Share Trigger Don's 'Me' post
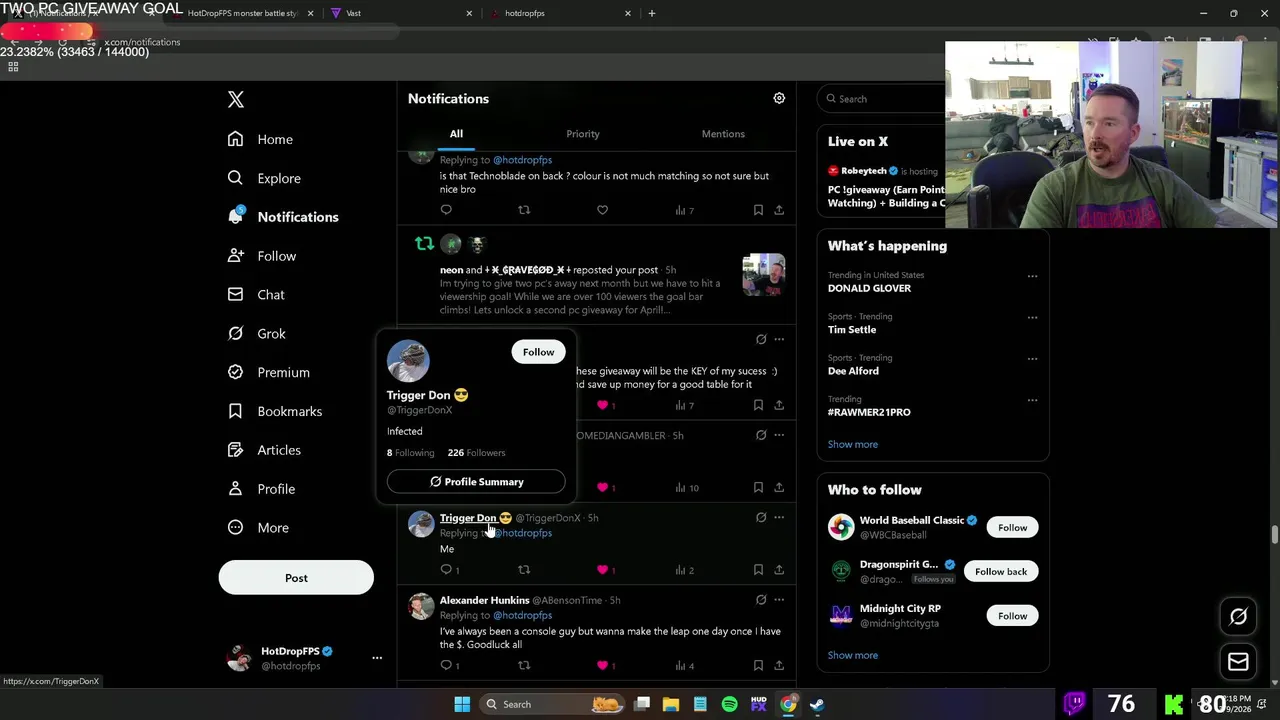This screenshot has height=720, width=1280. [779, 570]
